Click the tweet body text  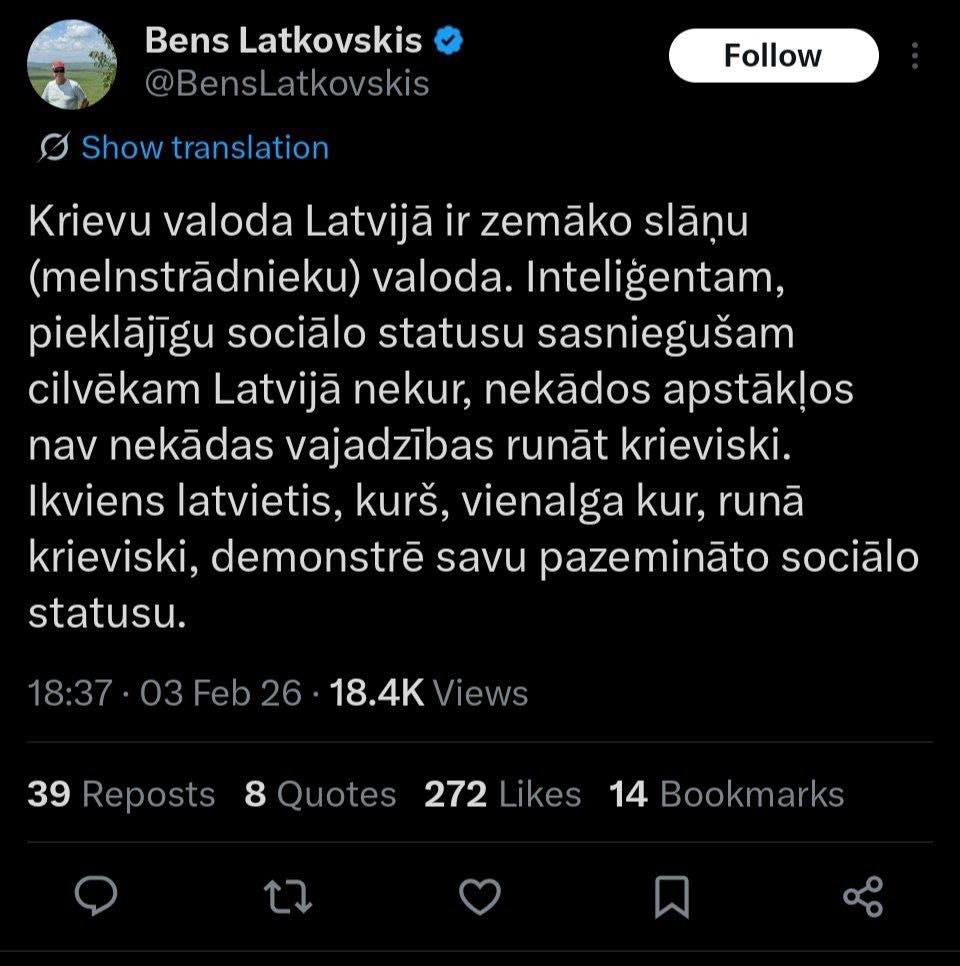pyautogui.click(x=470, y=419)
